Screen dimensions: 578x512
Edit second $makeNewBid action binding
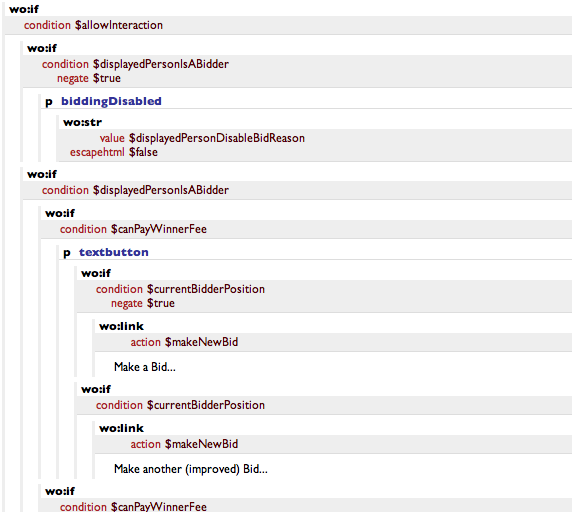click(201, 445)
